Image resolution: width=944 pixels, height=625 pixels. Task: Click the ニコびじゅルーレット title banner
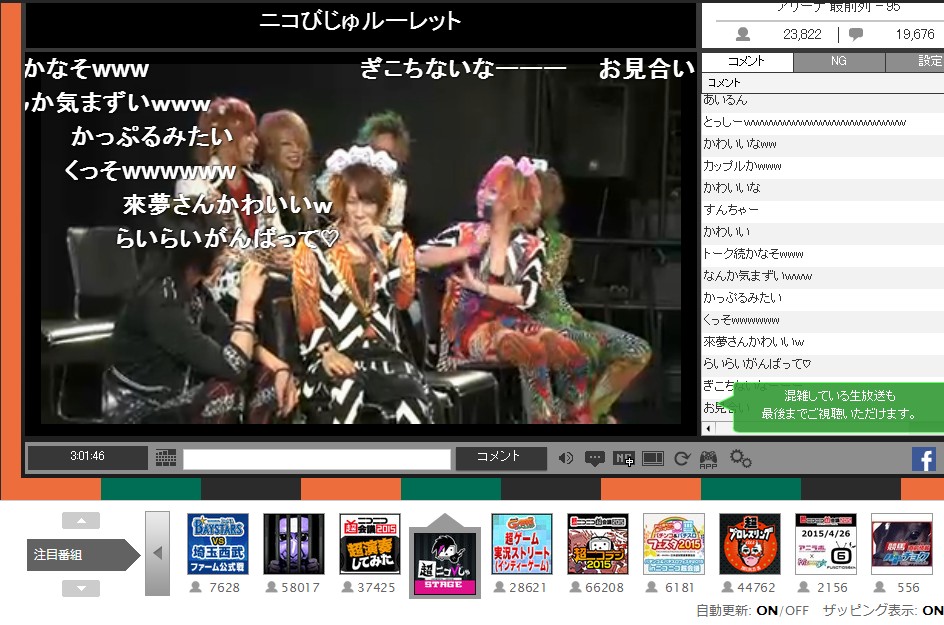(360, 22)
